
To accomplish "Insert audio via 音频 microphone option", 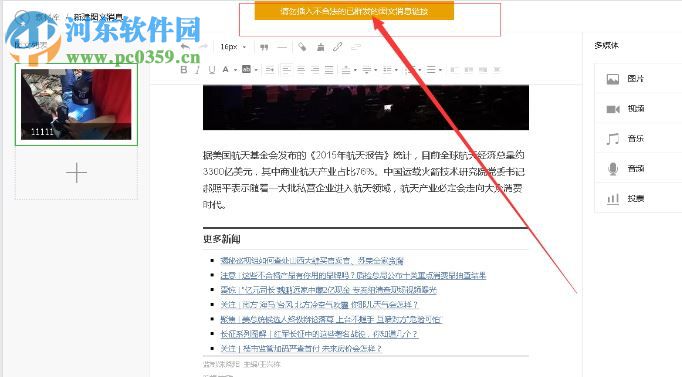I will click(x=638, y=168).
